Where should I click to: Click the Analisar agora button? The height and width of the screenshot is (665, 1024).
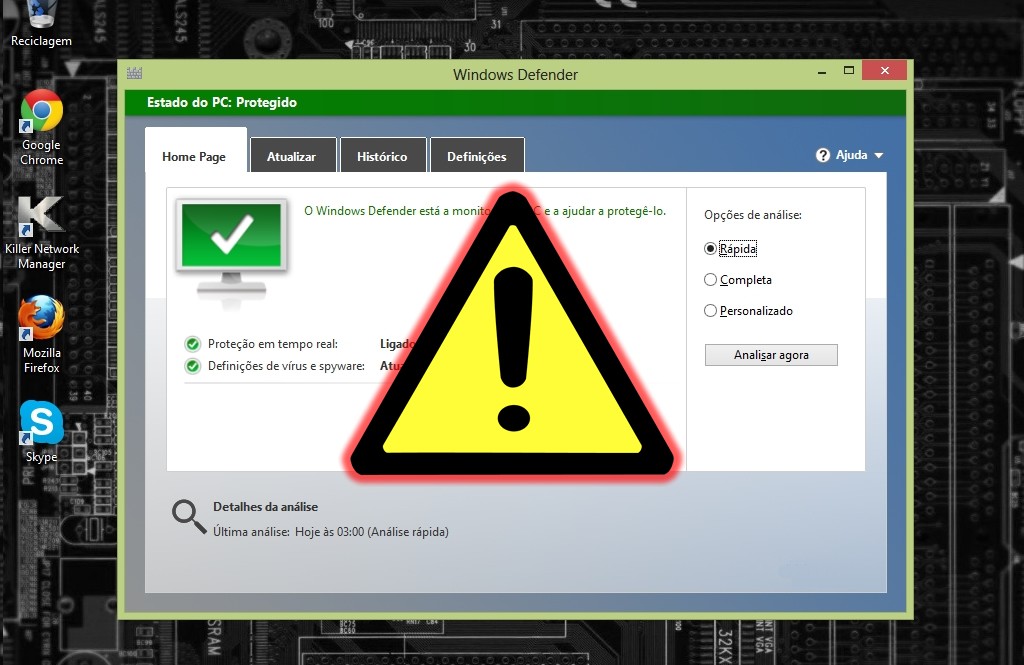(771, 355)
